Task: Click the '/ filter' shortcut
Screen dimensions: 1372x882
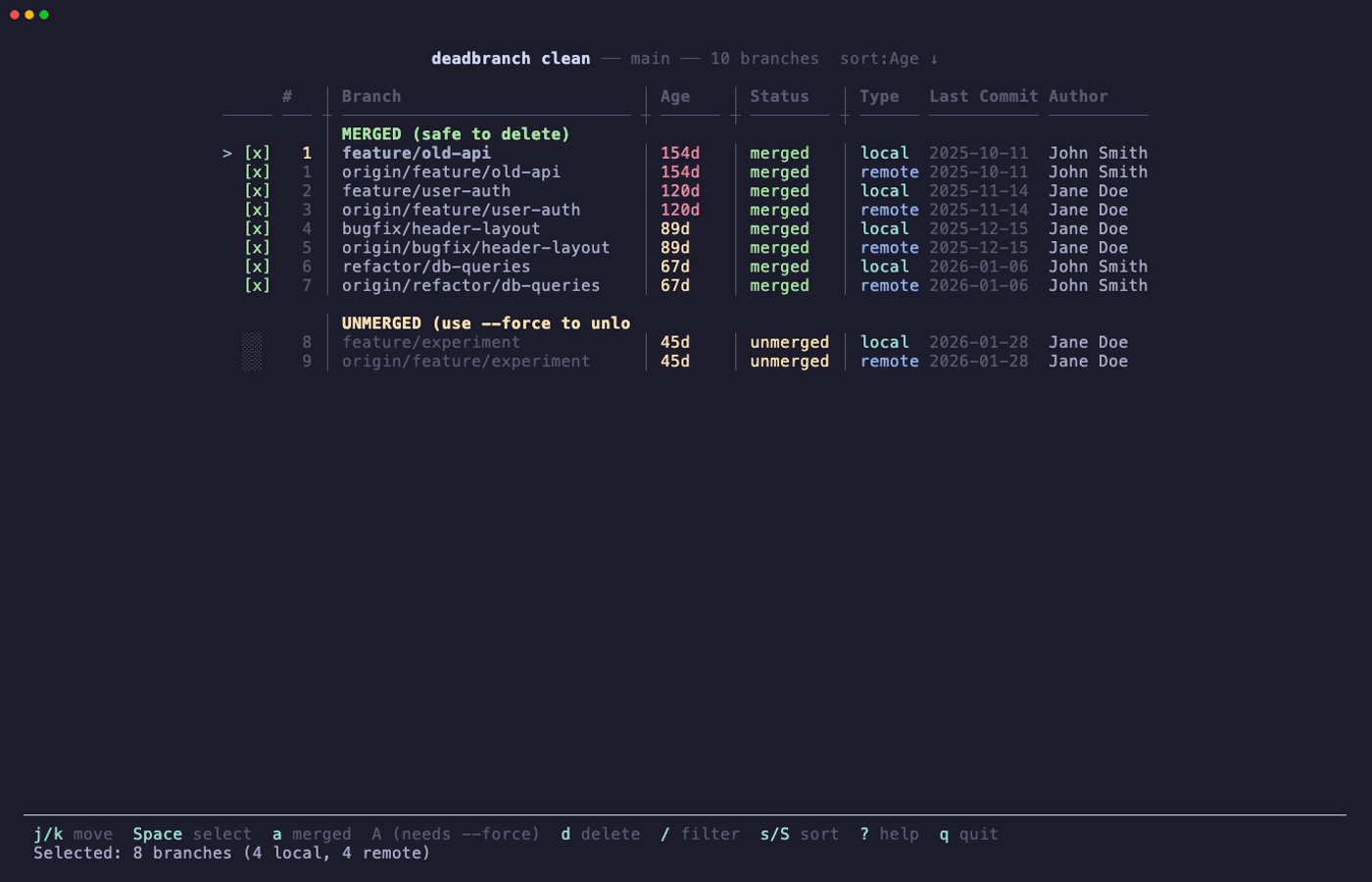Action: tap(700, 834)
